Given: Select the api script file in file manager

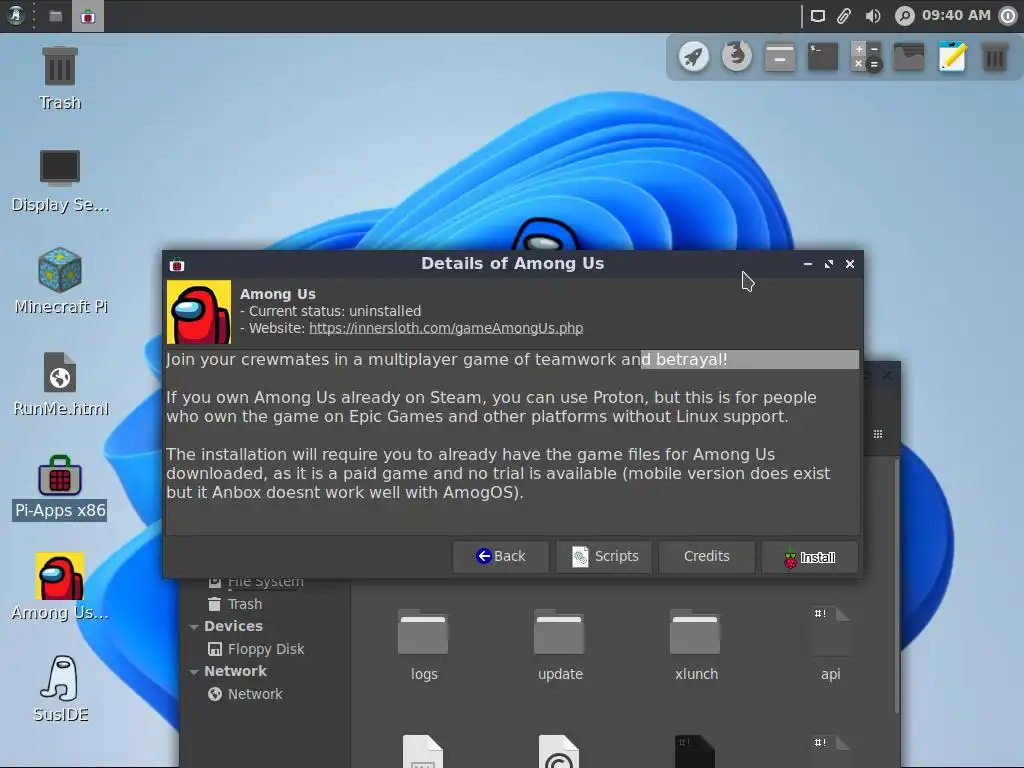Looking at the screenshot, I should [831, 645].
